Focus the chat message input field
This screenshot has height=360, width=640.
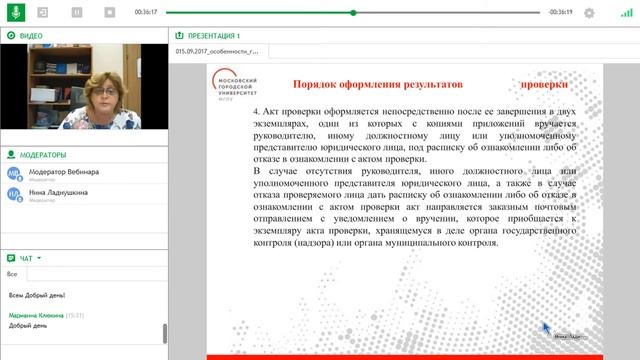pyautogui.click(x=97, y=274)
